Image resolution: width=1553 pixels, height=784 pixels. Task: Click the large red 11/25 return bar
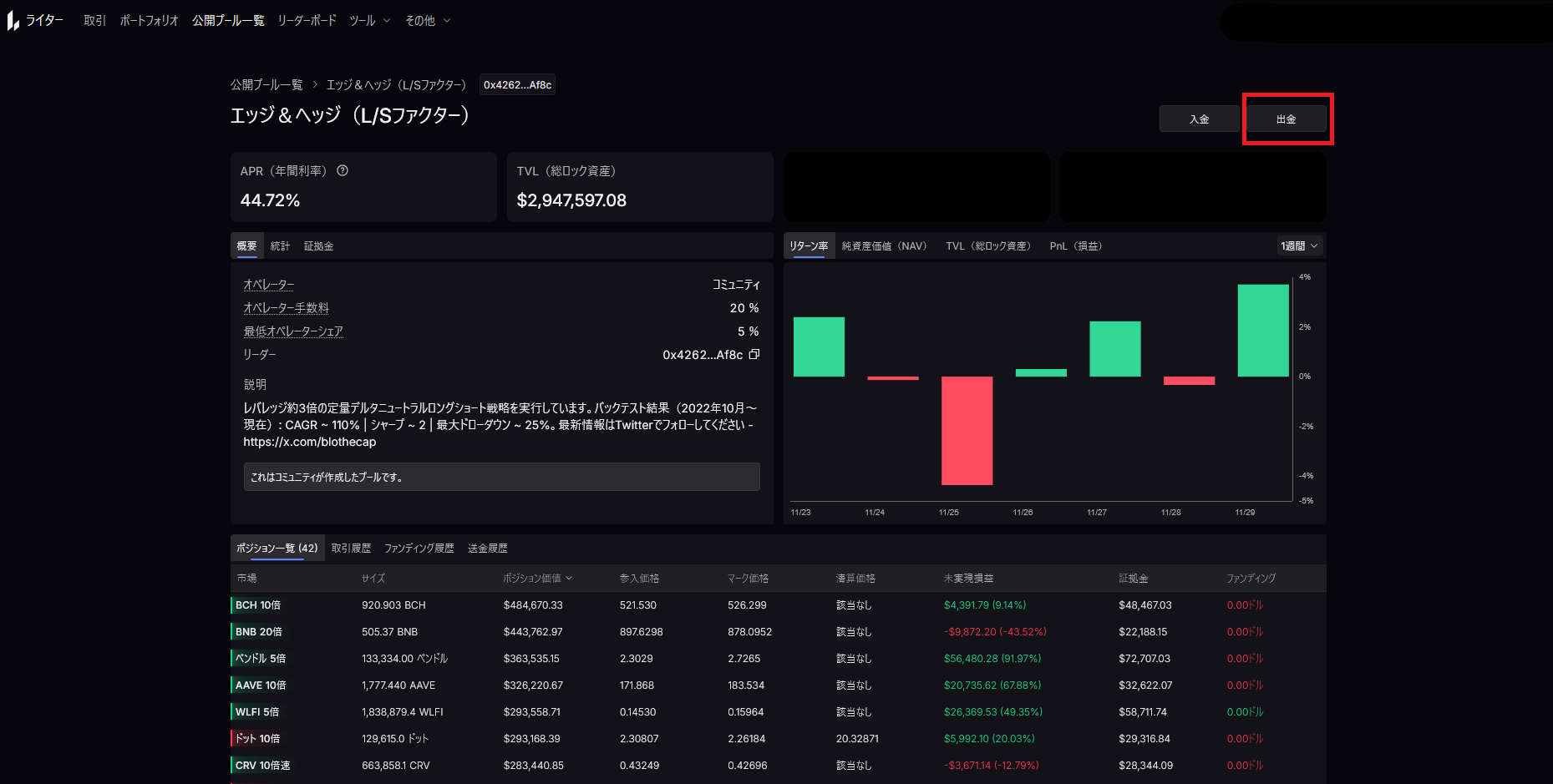coord(967,430)
